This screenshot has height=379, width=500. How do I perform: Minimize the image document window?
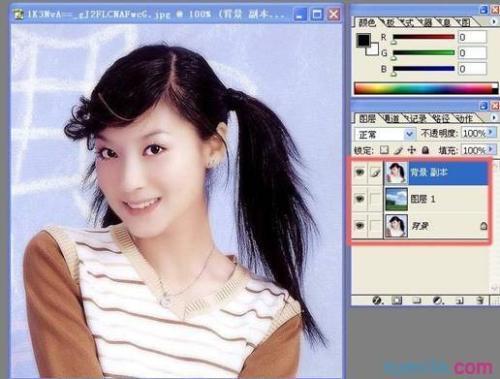click(300, 15)
